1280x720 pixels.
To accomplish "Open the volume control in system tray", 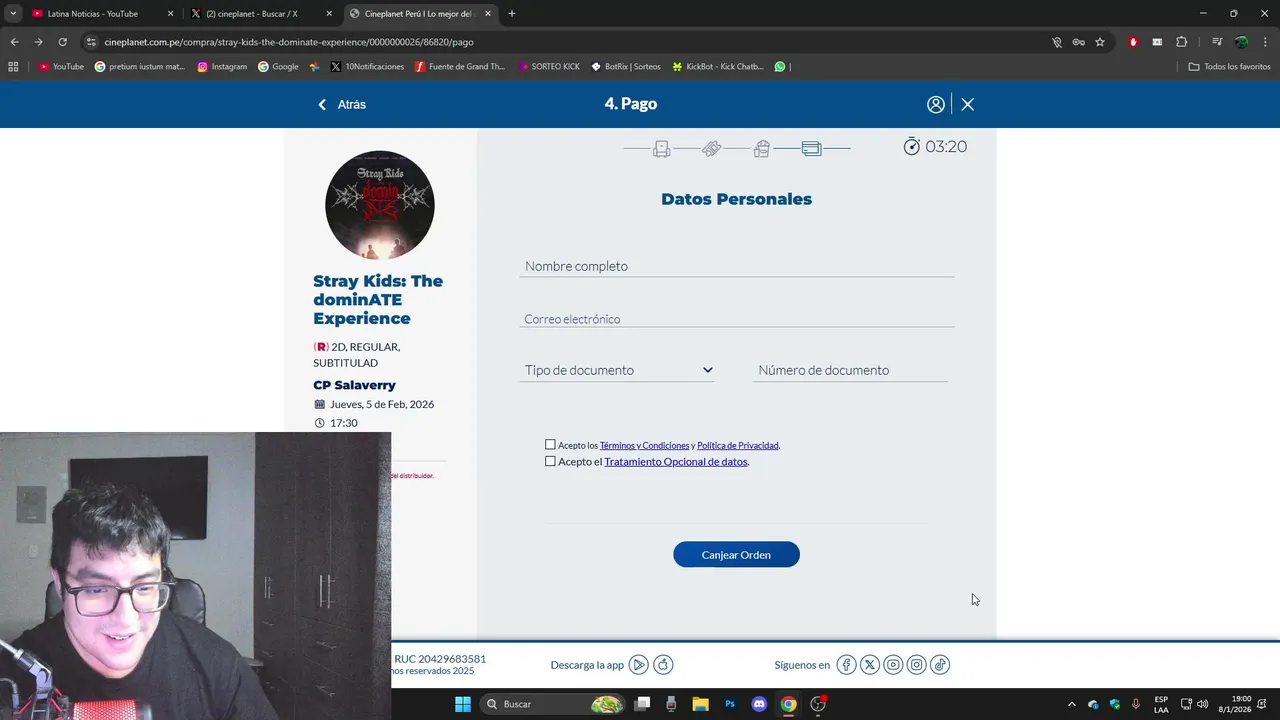I will tap(1202, 704).
